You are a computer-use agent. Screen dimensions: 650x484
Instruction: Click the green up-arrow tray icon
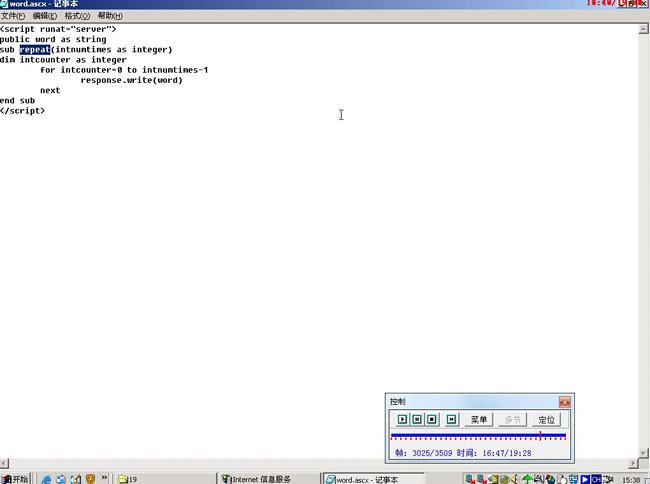point(527,479)
